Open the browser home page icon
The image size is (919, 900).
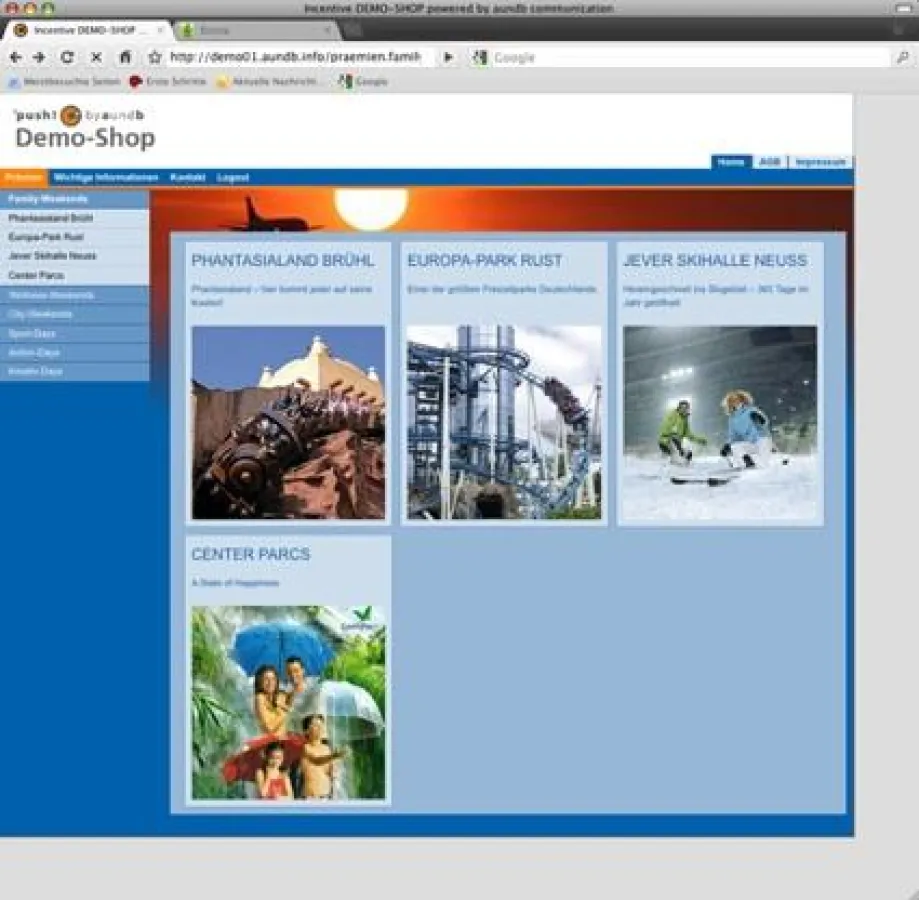coord(125,58)
